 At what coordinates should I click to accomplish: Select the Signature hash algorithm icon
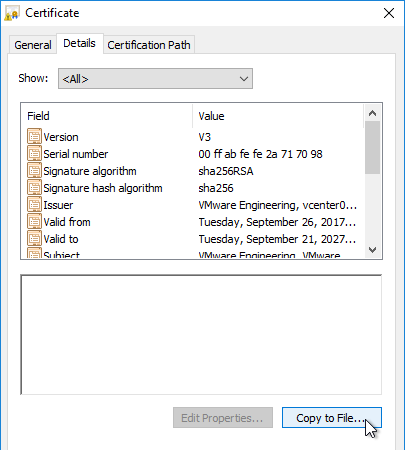tap(34, 188)
